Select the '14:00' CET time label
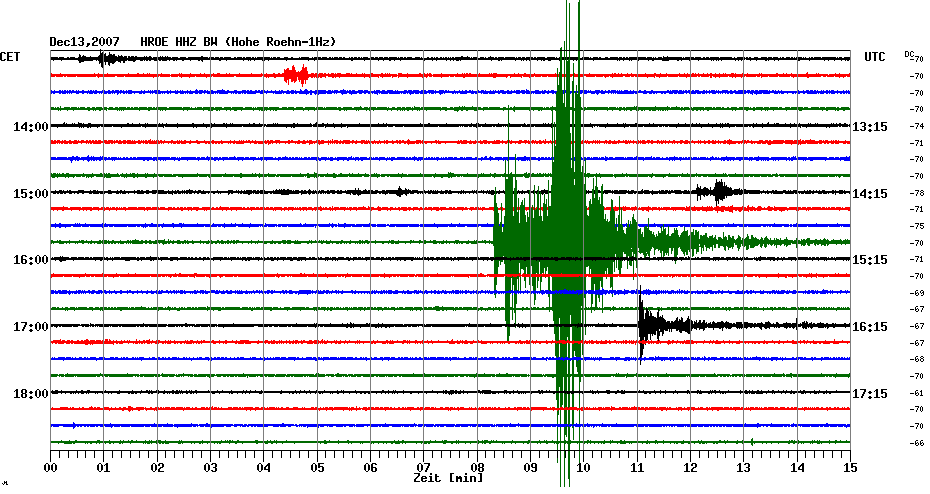 coord(31,127)
